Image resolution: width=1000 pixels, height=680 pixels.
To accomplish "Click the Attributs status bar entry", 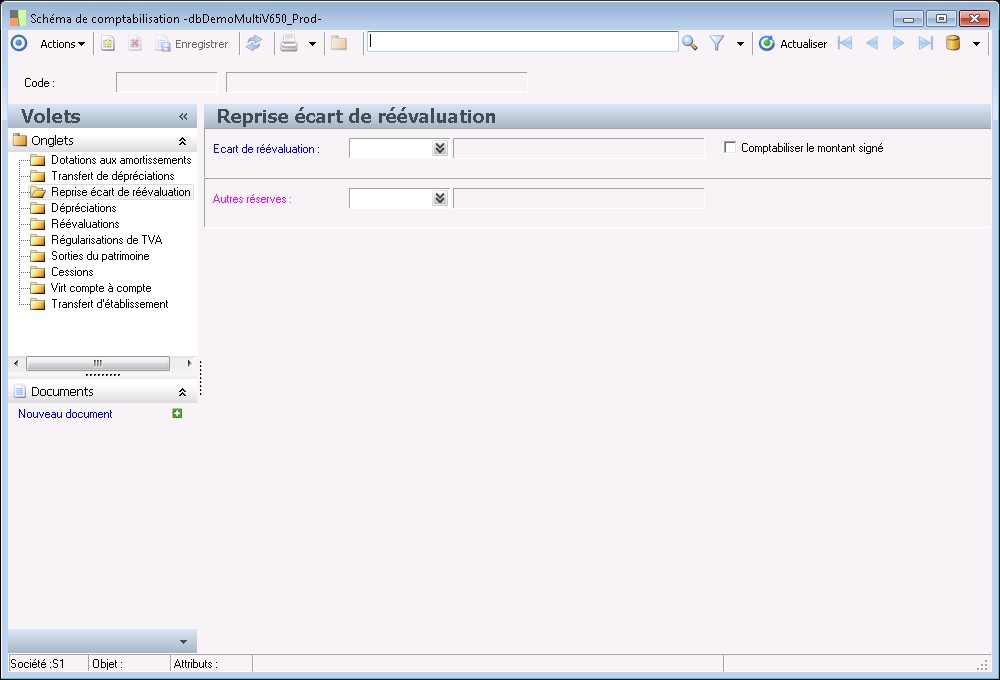I will coord(196,664).
